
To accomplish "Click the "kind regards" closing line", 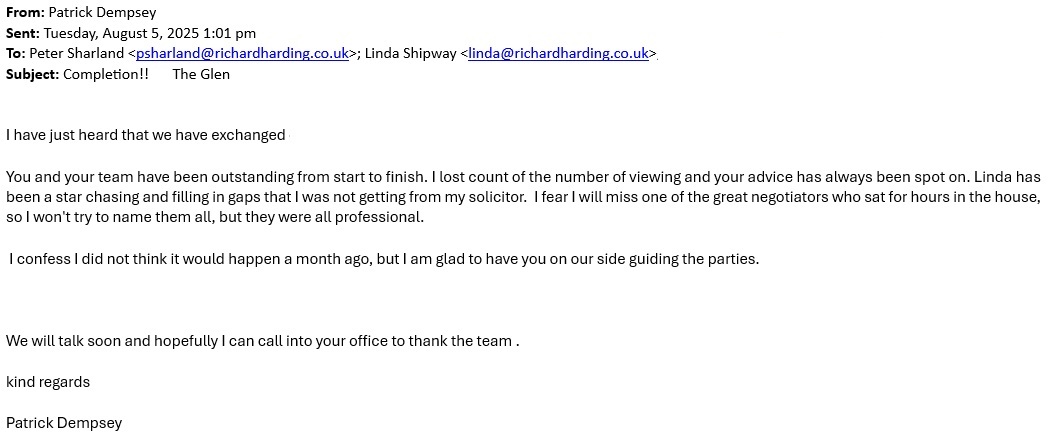I will pos(48,382).
